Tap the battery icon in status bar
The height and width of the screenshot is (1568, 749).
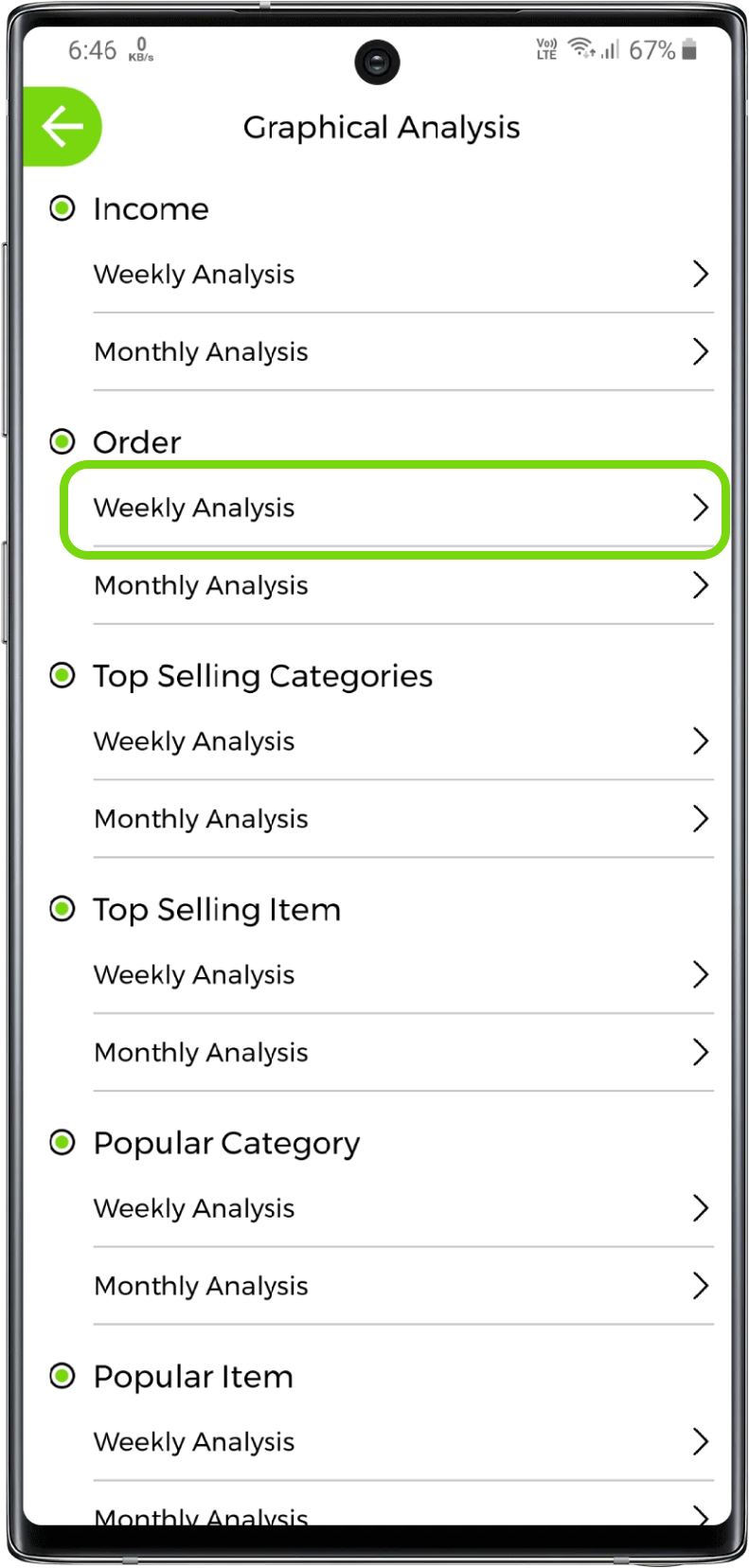click(689, 49)
